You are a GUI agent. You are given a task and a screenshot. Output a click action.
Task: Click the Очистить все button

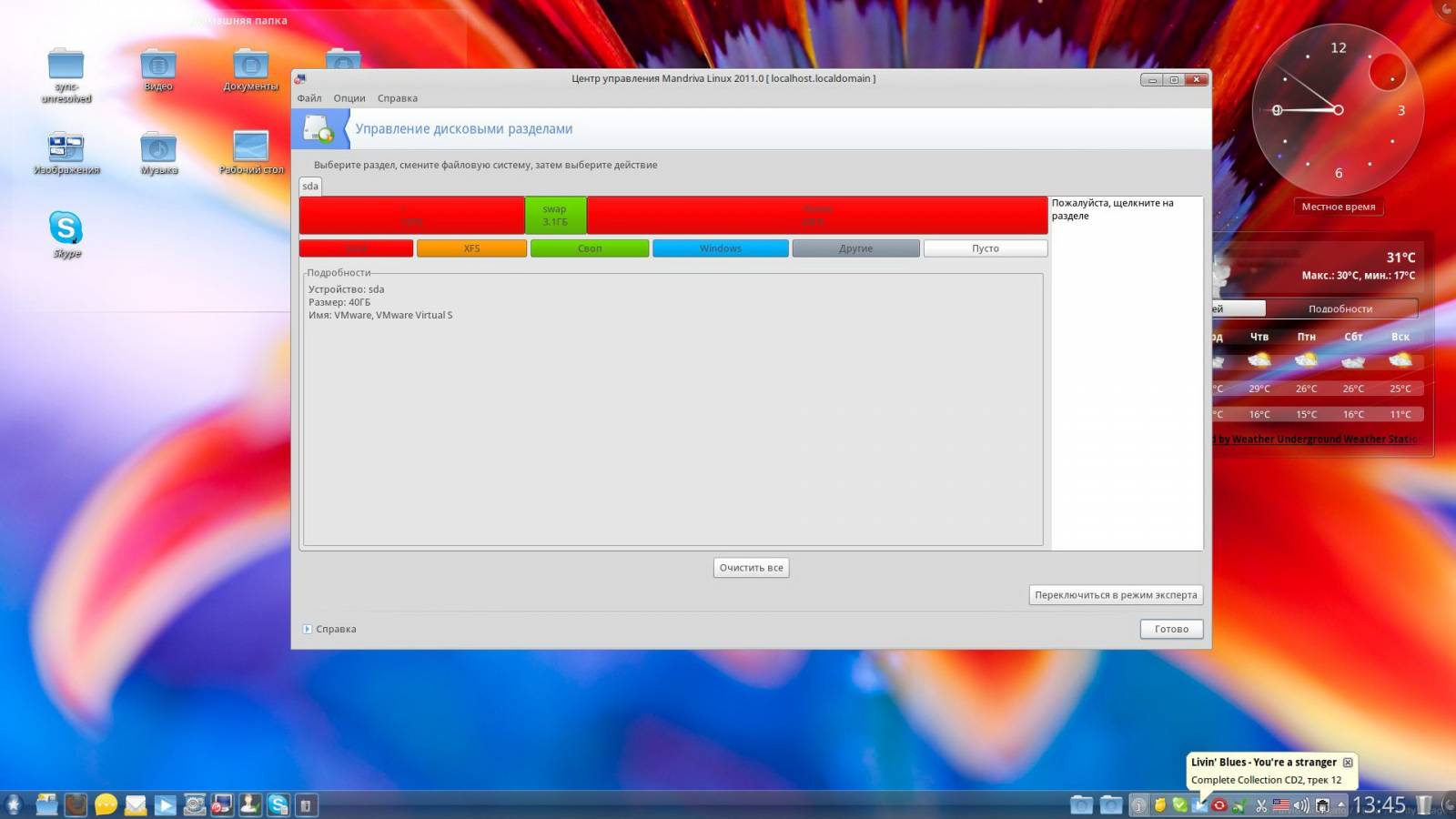[x=751, y=568]
